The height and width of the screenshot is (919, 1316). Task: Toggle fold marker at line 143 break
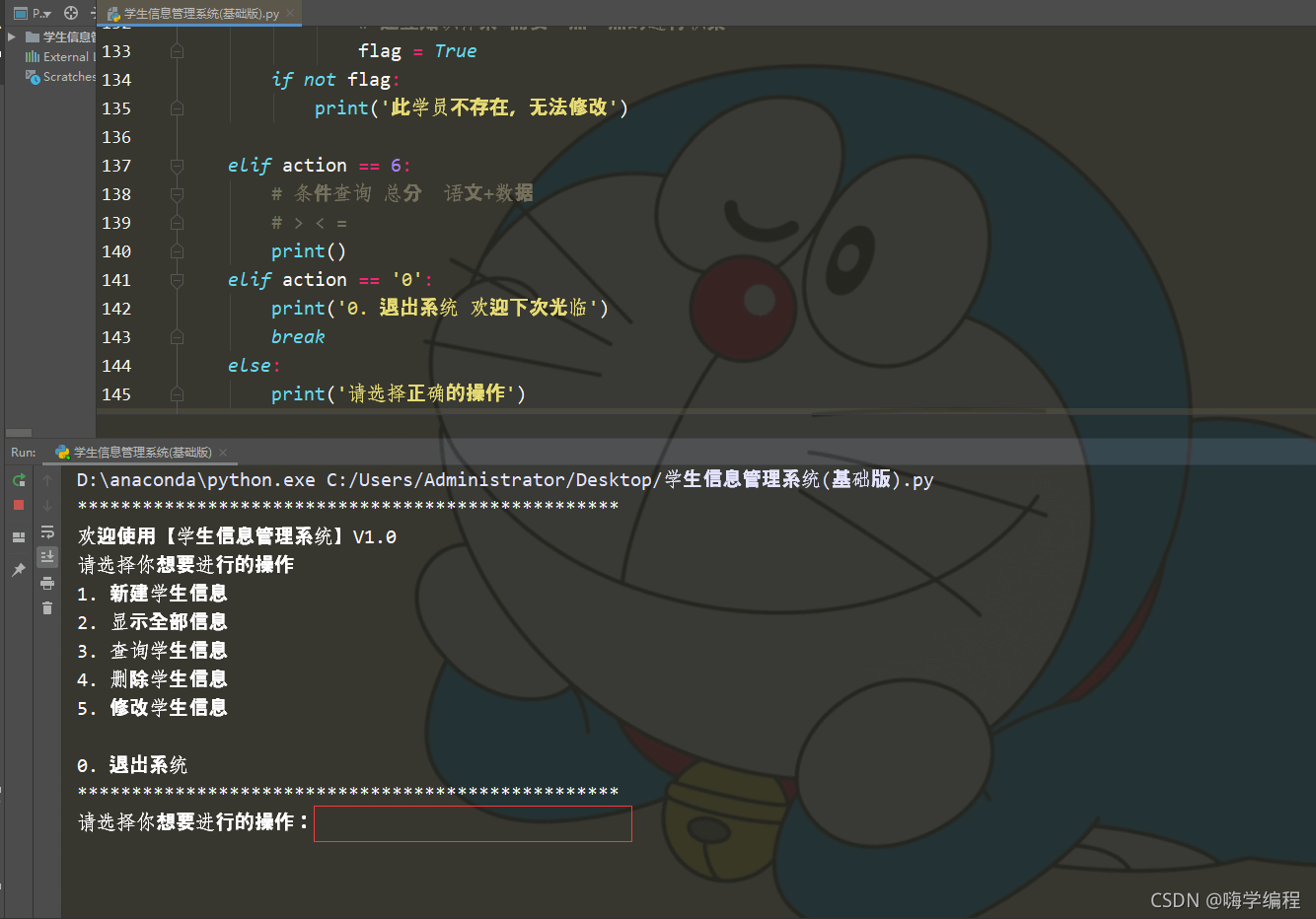pos(177,337)
